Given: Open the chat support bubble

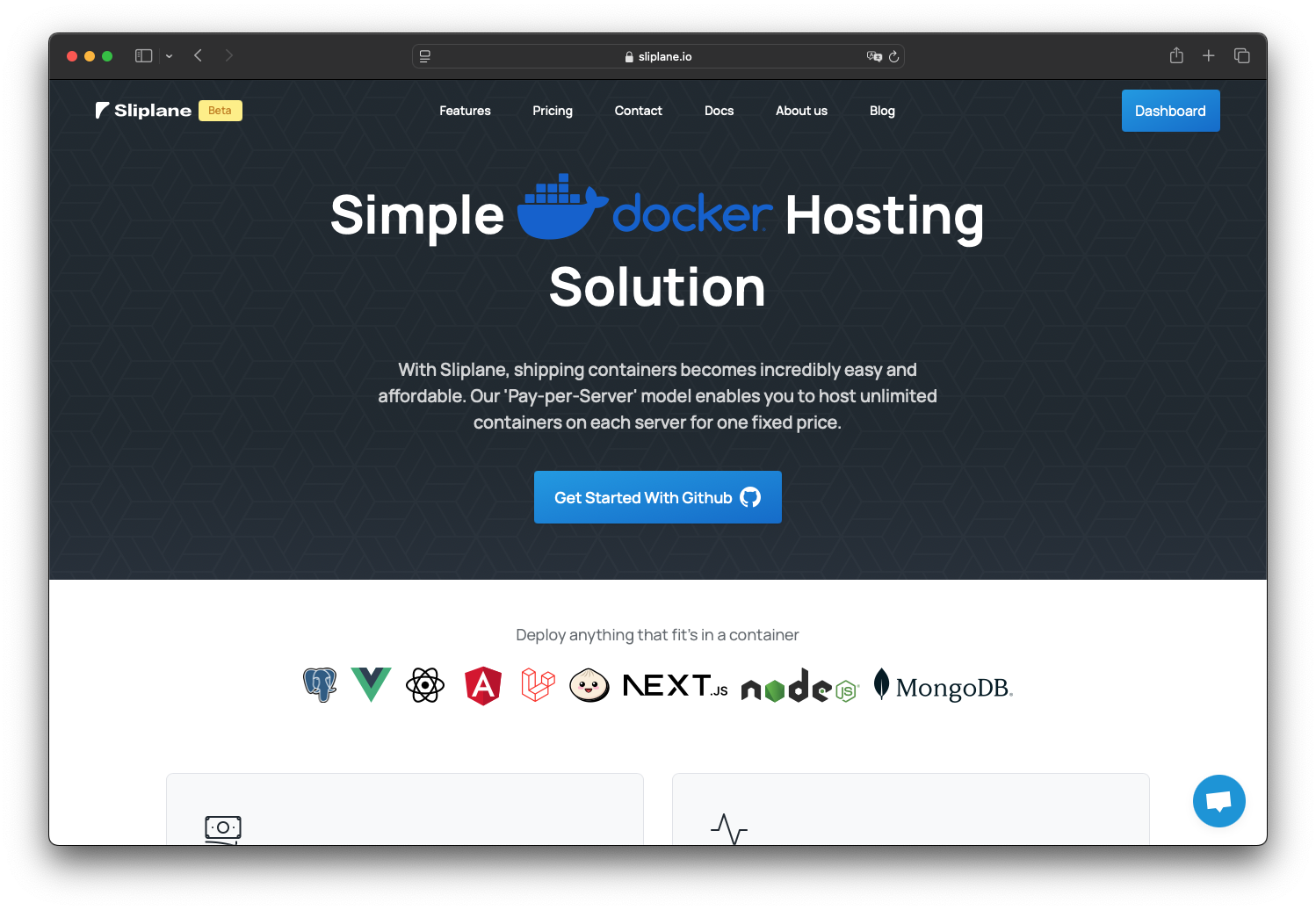Looking at the screenshot, I should (1218, 801).
